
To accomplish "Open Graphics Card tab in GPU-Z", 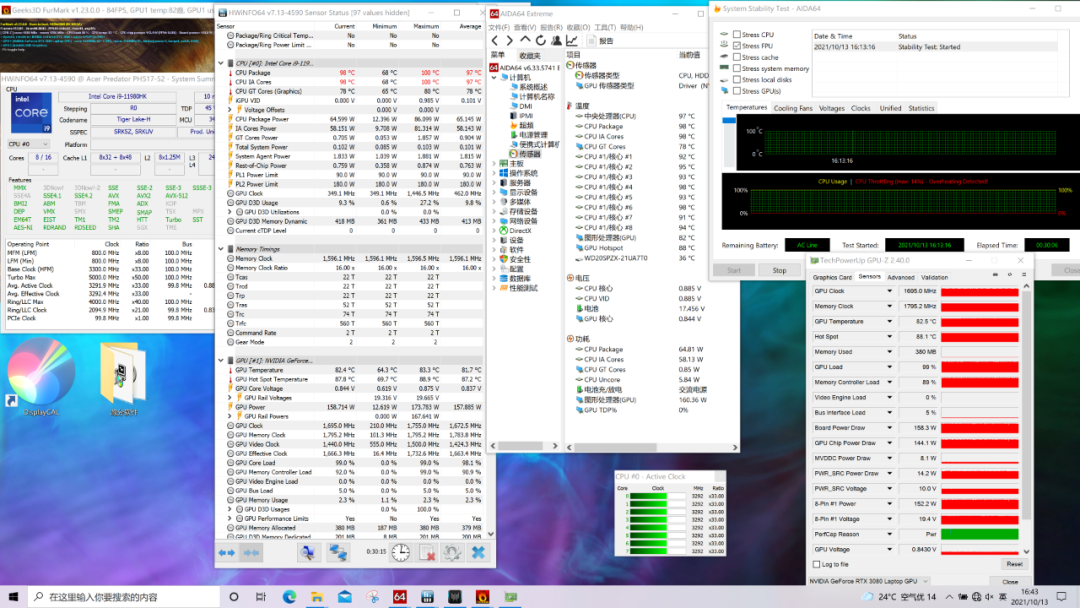I will point(832,277).
